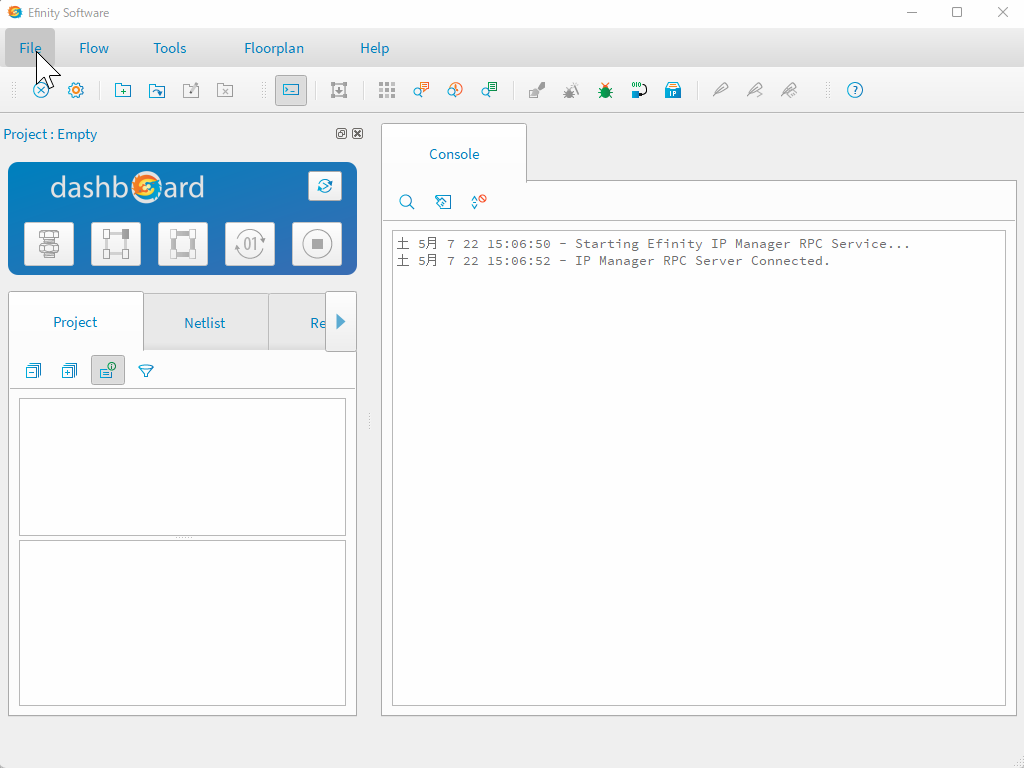The image size is (1024, 768).
Task: Toggle console auto-scroll lock icon
Action: pyautogui.click(x=479, y=202)
